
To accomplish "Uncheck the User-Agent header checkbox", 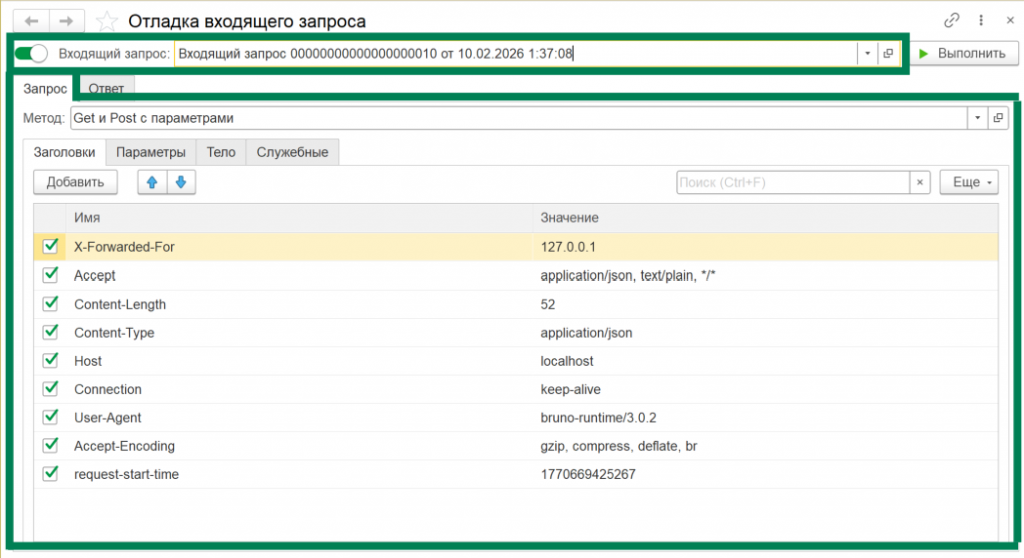I will click(x=51, y=417).
